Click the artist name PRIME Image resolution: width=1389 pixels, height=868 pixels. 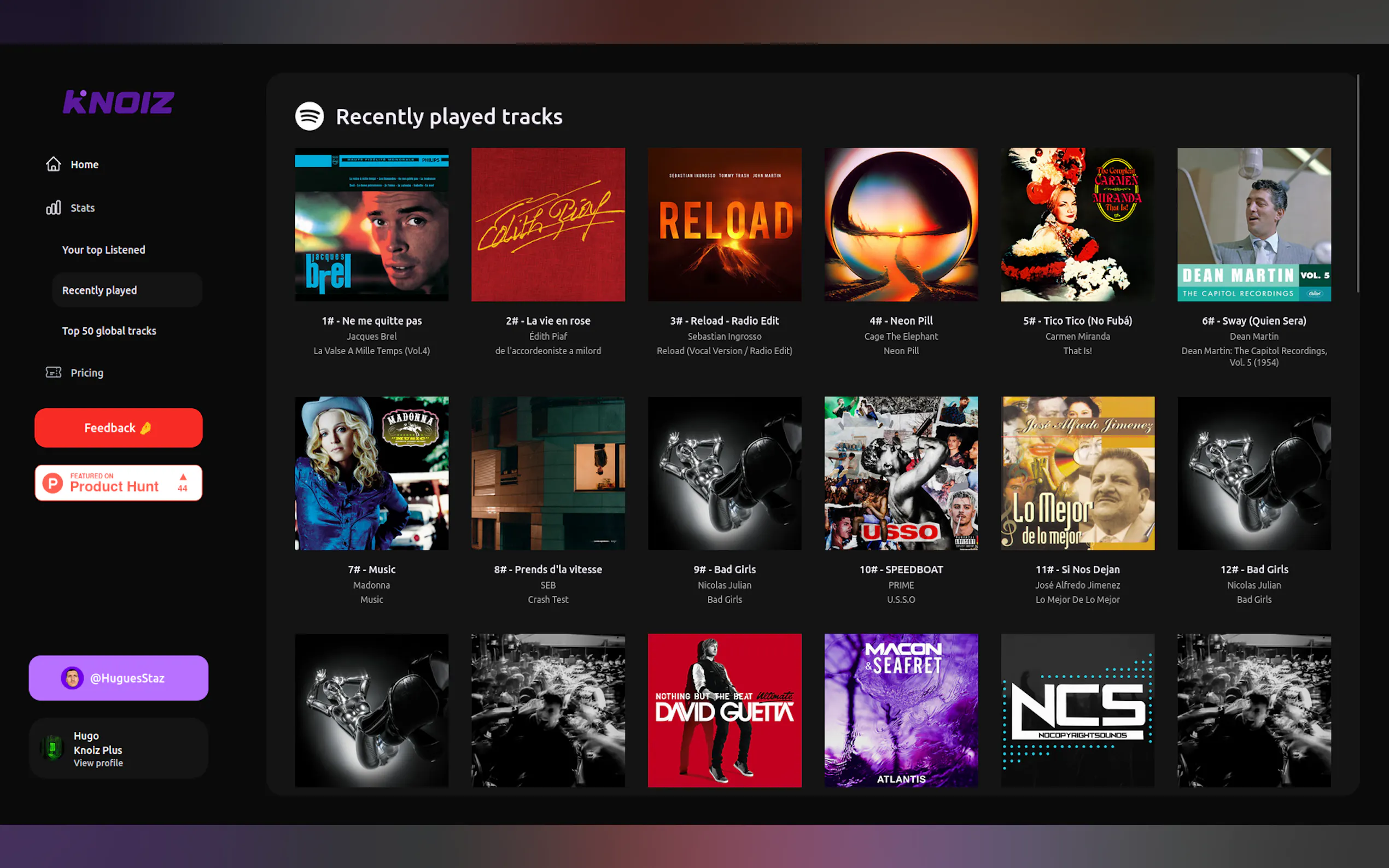point(901,585)
